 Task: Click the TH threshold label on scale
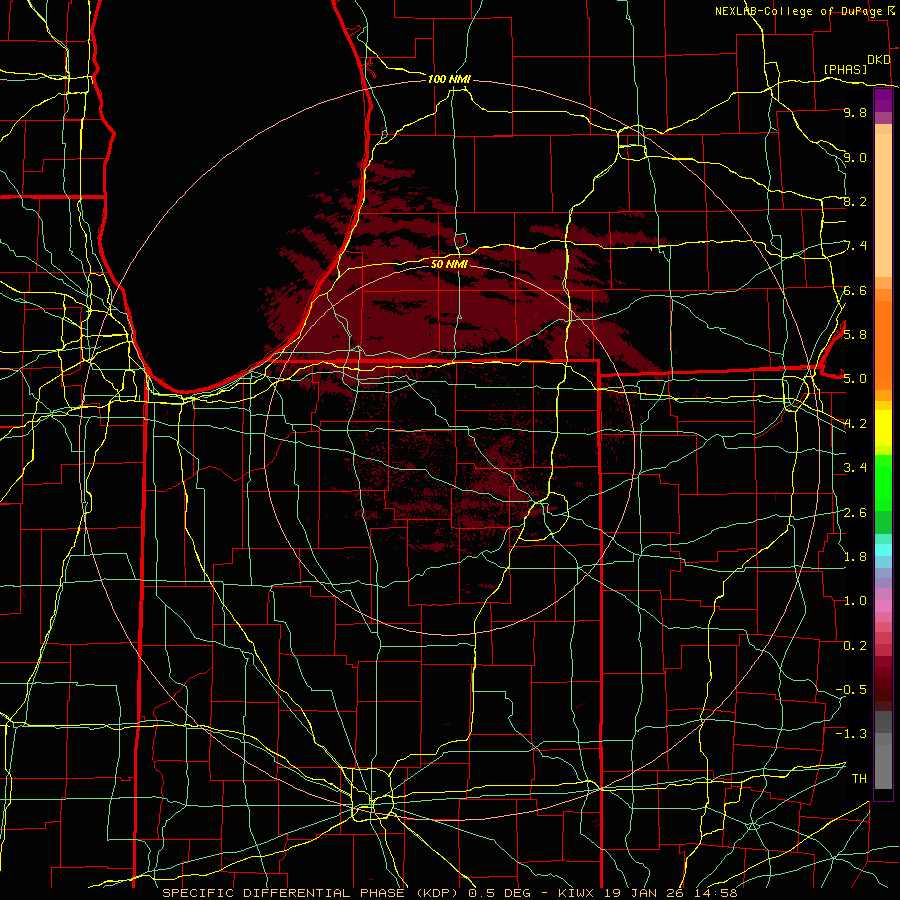(x=859, y=778)
